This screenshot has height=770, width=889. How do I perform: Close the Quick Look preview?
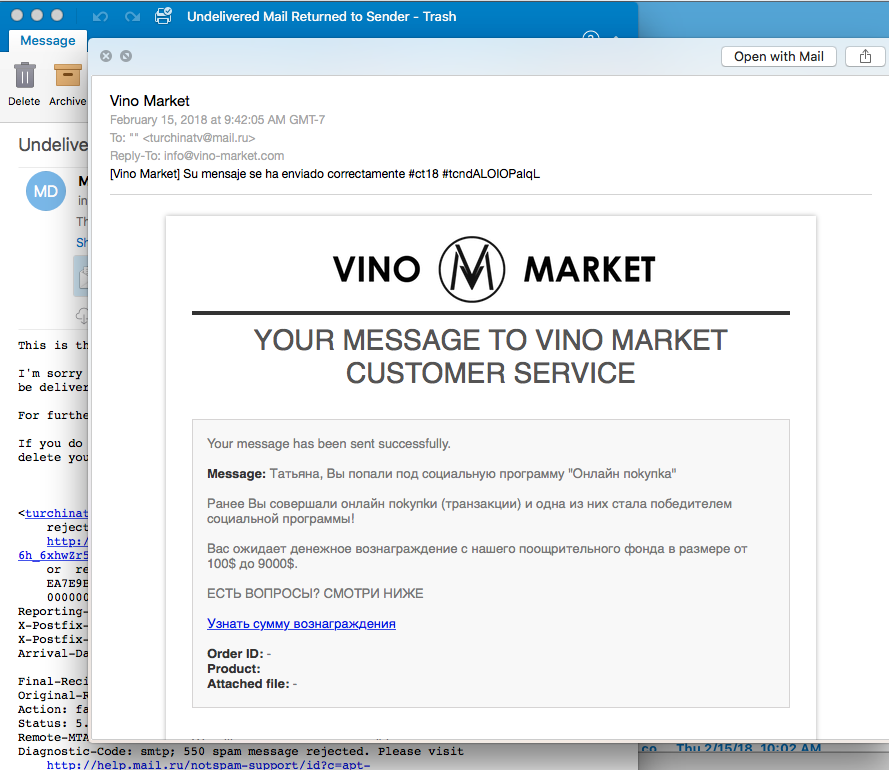coord(106,56)
